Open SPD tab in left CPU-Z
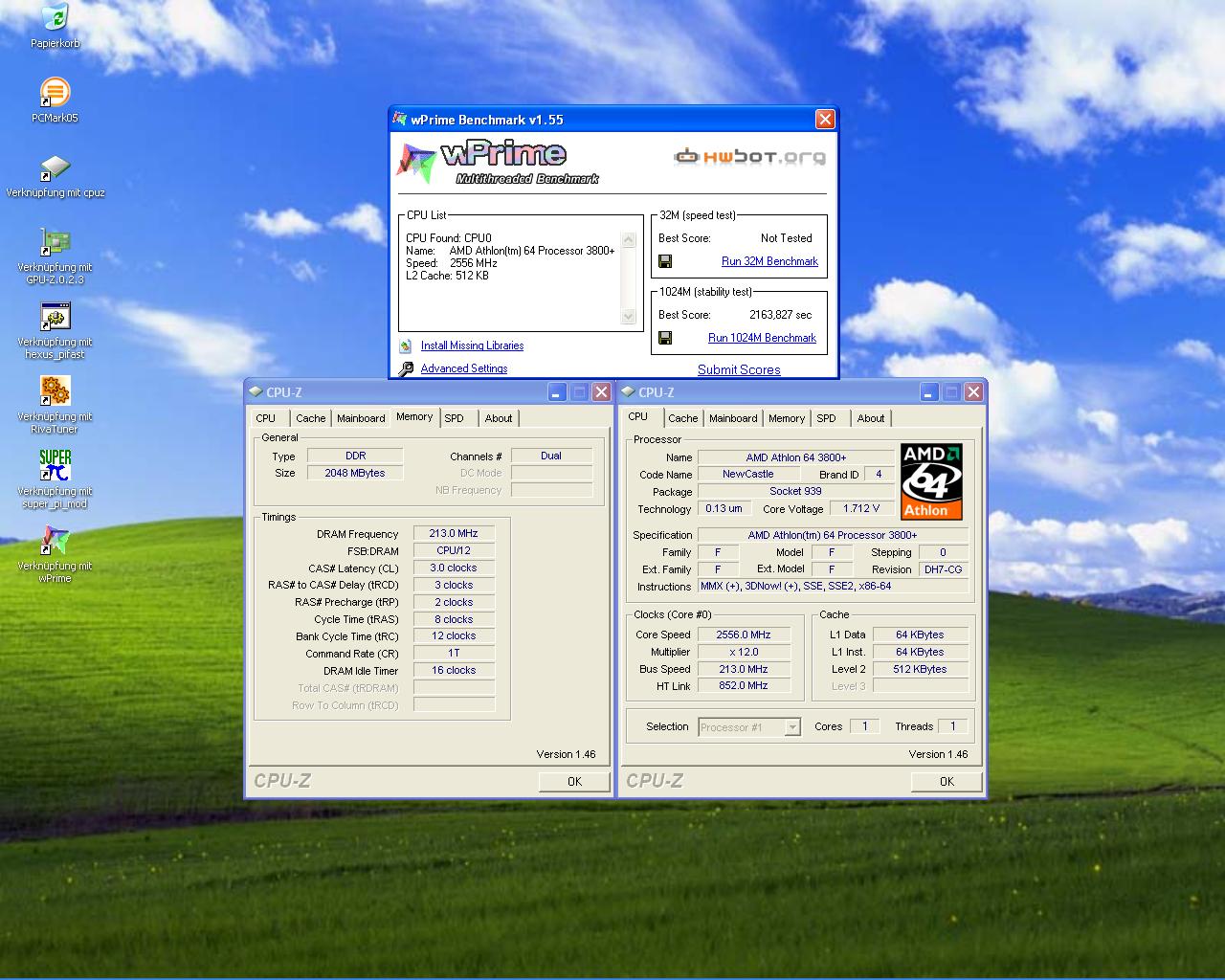This screenshot has height=980, width=1225. (455, 418)
